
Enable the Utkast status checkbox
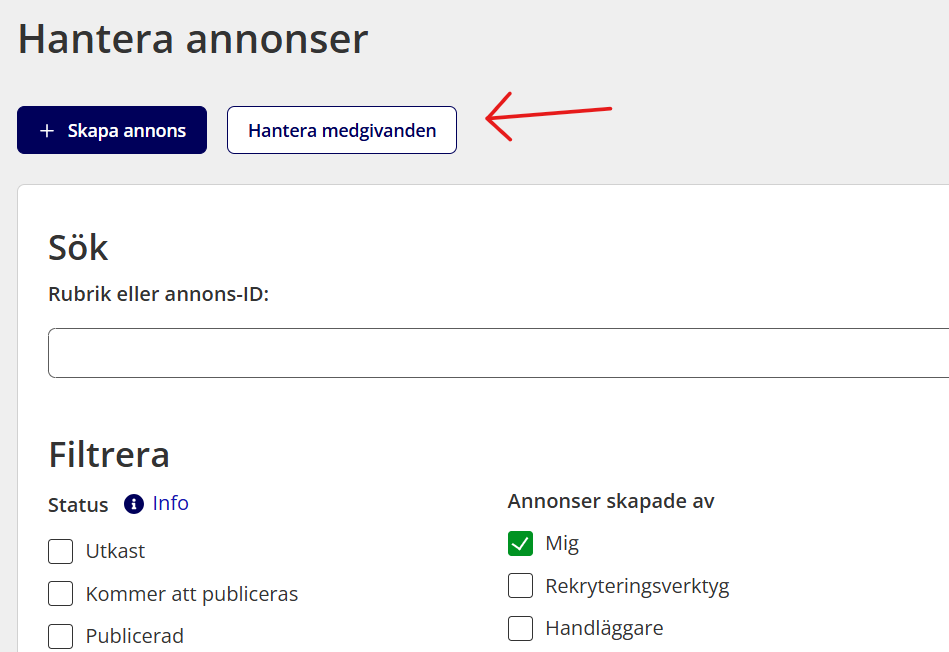tap(61, 551)
